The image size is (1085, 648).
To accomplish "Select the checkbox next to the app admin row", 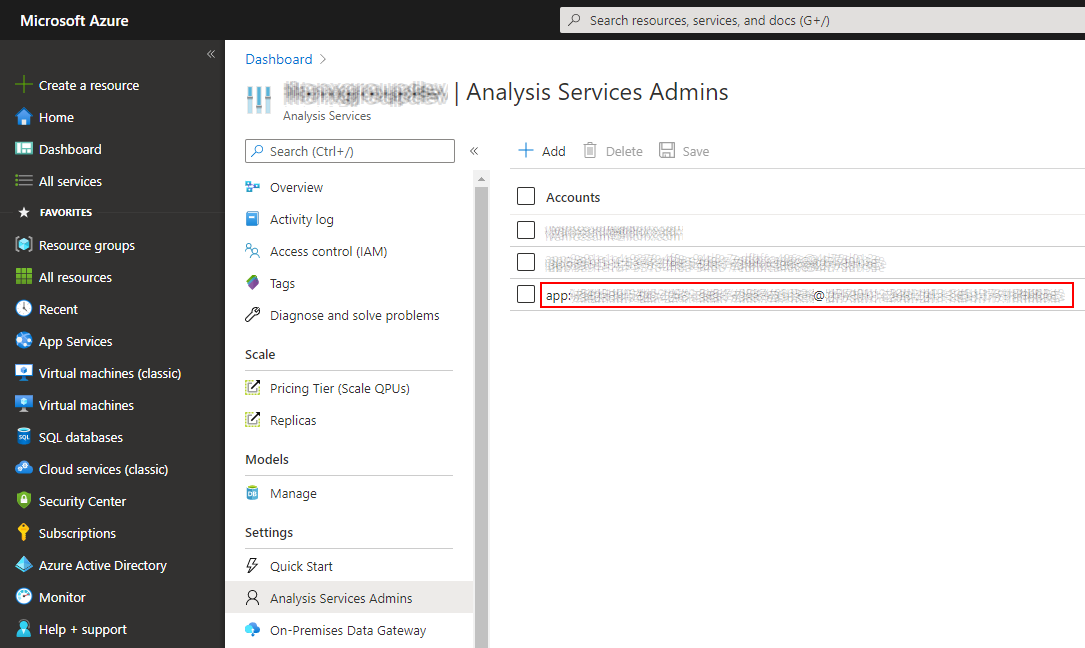I will (526, 294).
